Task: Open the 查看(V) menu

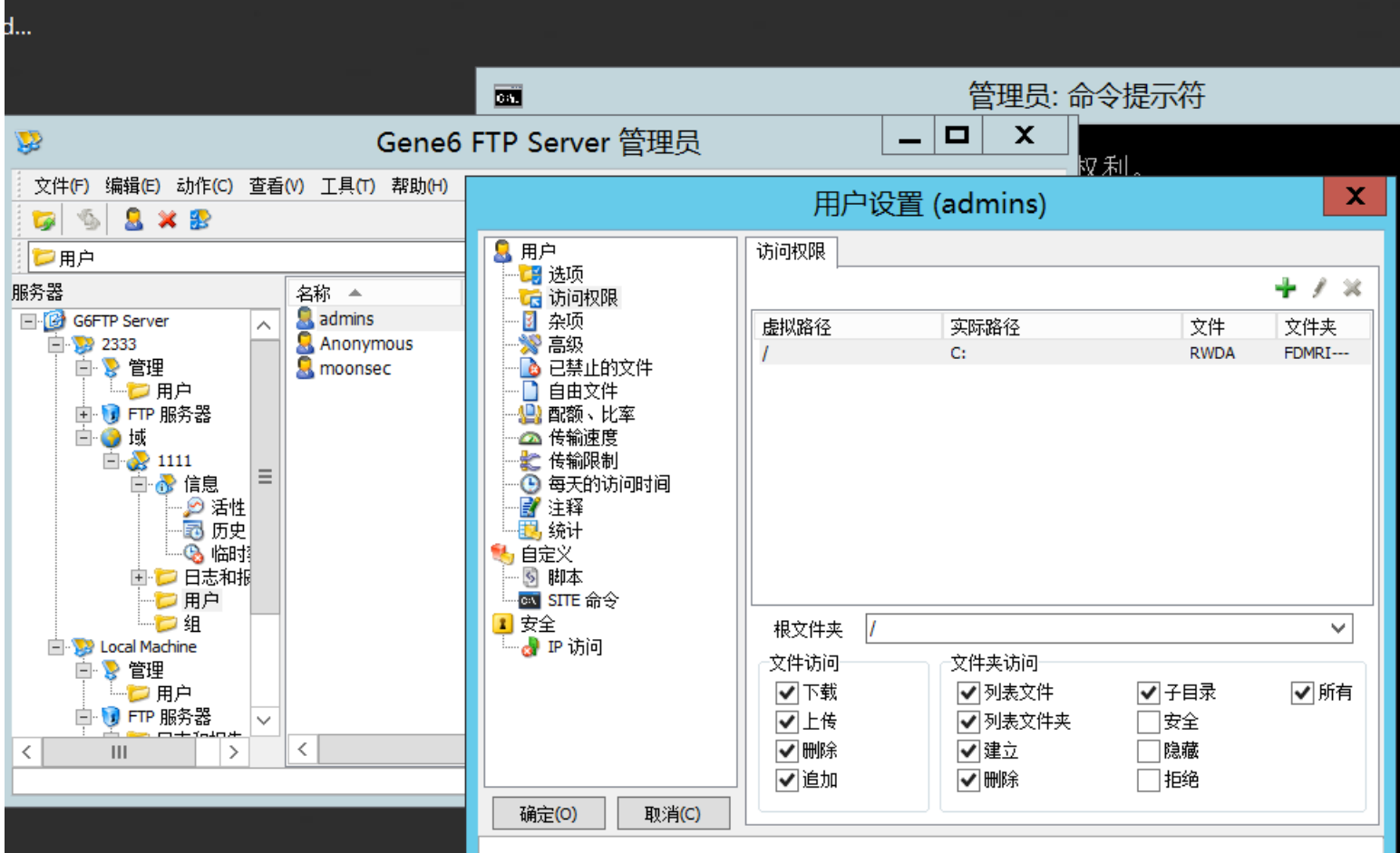Action: 276,186
